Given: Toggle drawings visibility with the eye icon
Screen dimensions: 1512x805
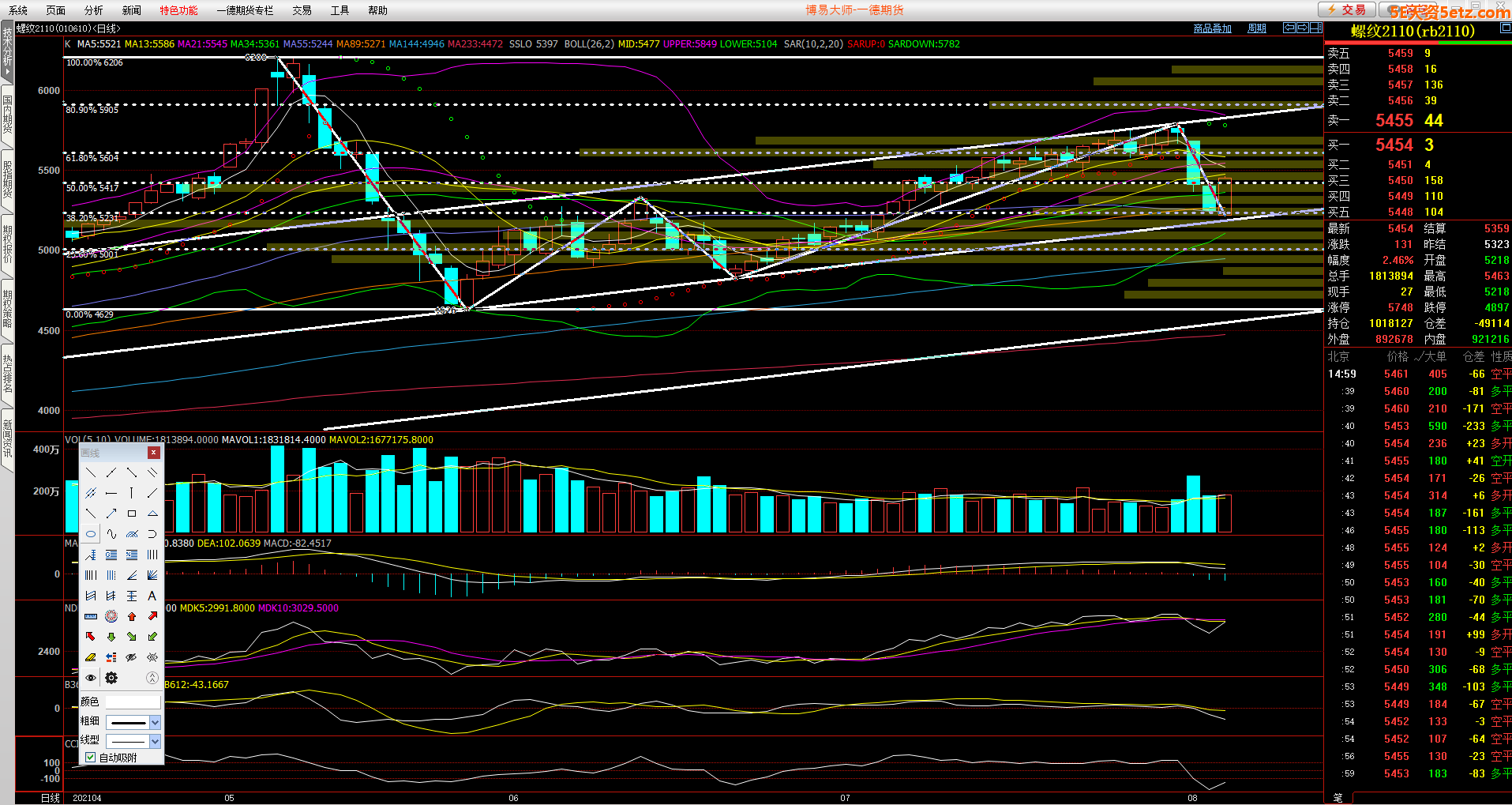Looking at the screenshot, I should click(x=91, y=678).
